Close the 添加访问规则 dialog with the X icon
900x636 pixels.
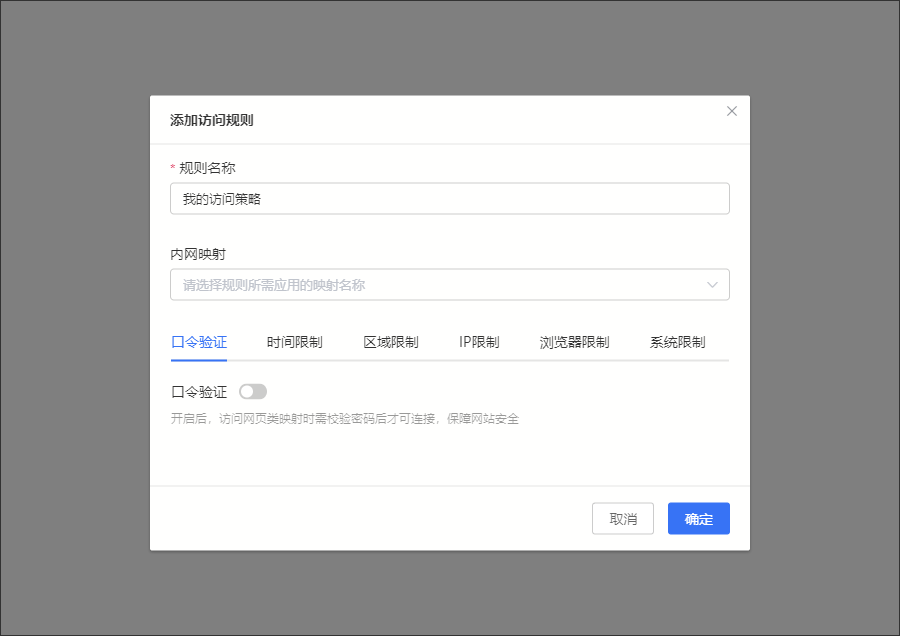731,111
